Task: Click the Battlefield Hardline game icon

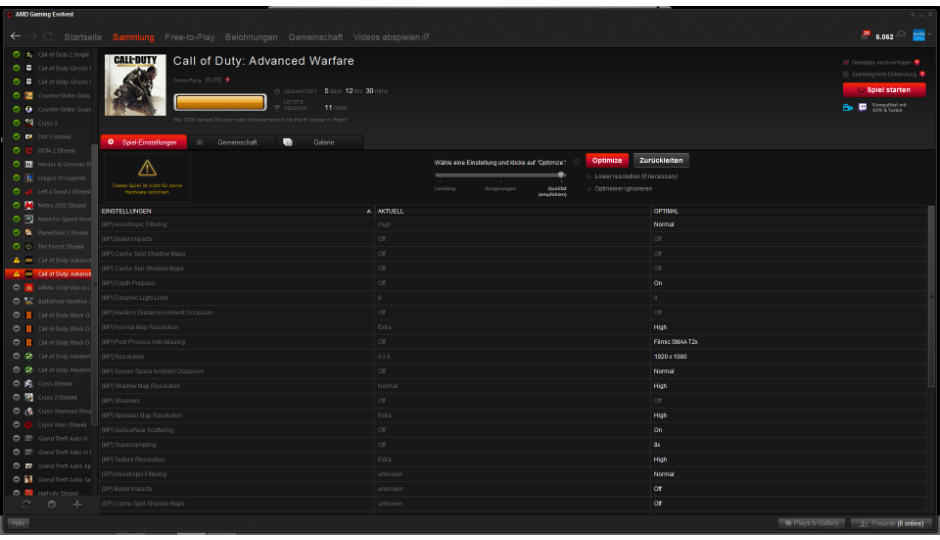Action: coord(29,301)
